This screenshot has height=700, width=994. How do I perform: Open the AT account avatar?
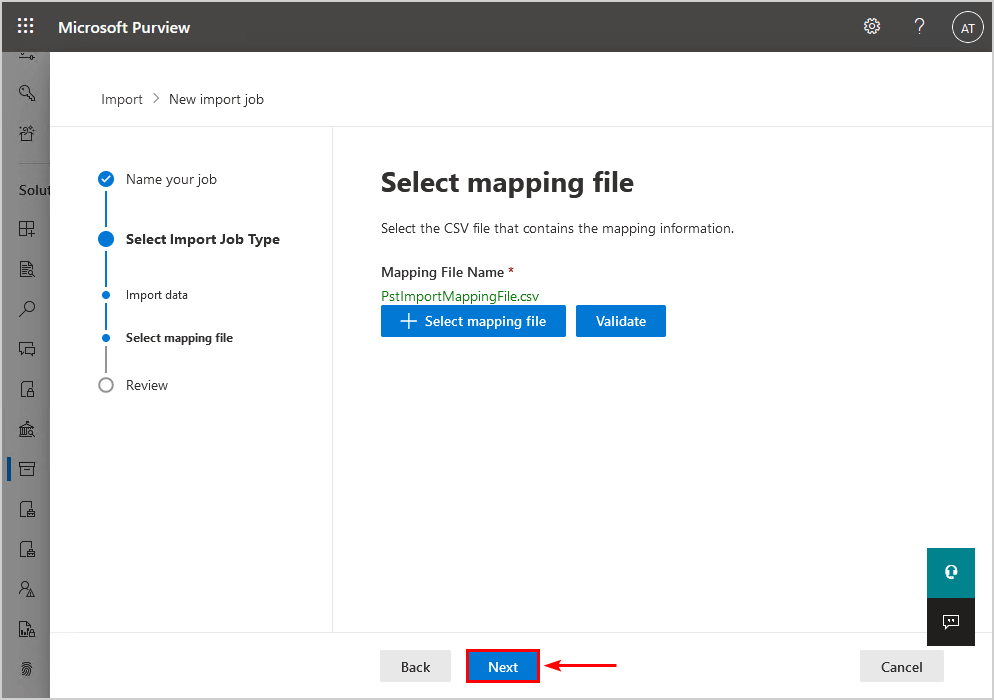967,28
